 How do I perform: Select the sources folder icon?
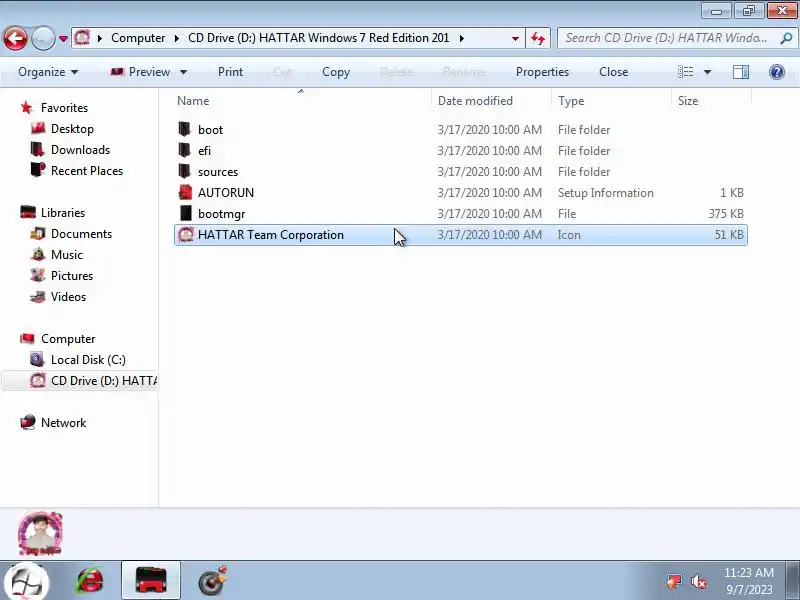[x=185, y=171]
